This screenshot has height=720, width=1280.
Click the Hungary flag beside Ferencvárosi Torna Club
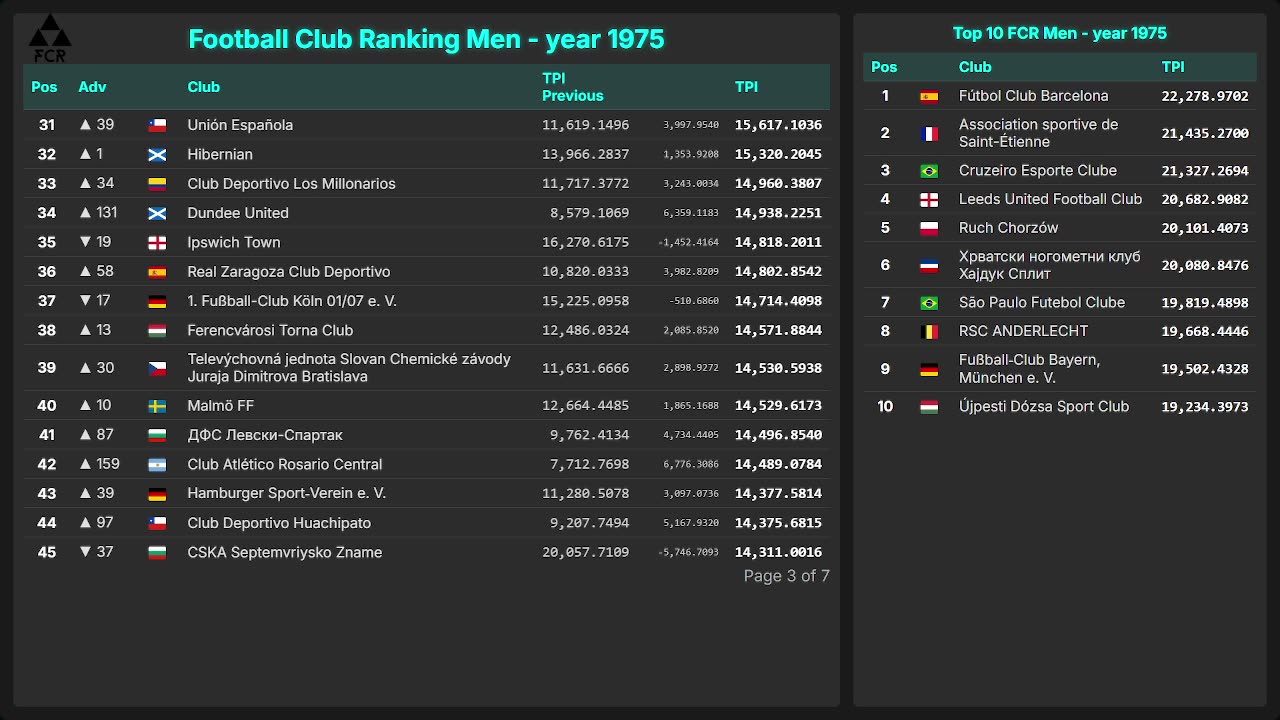click(157, 330)
